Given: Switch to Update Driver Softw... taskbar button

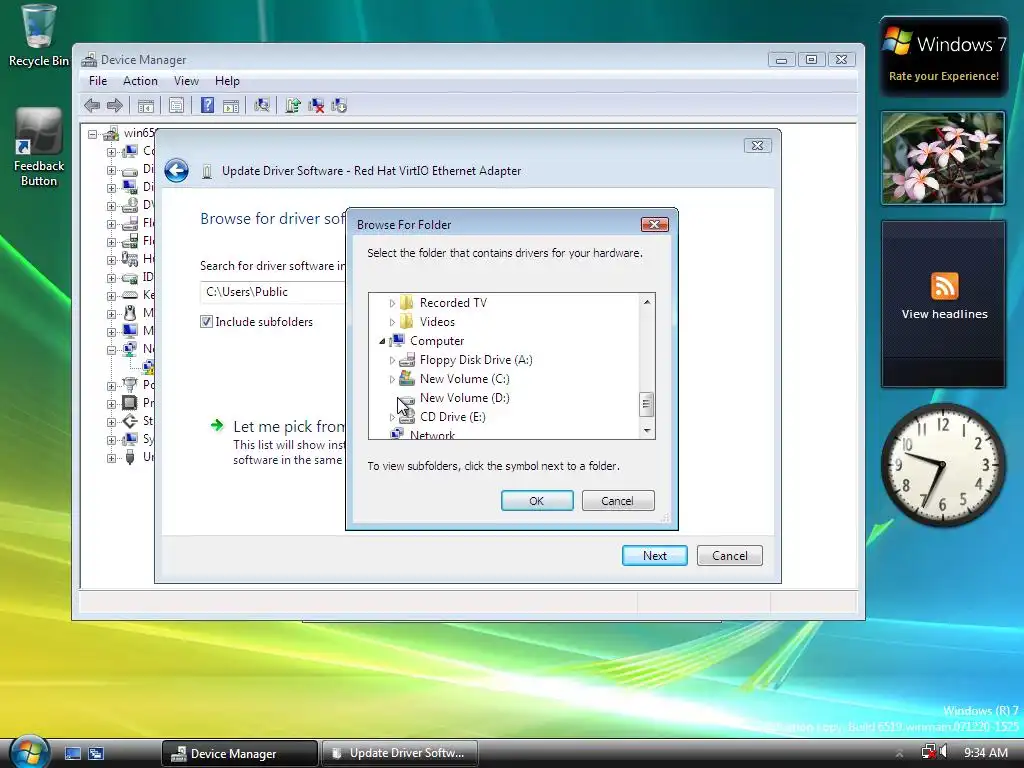Looking at the screenshot, I should (400, 754).
